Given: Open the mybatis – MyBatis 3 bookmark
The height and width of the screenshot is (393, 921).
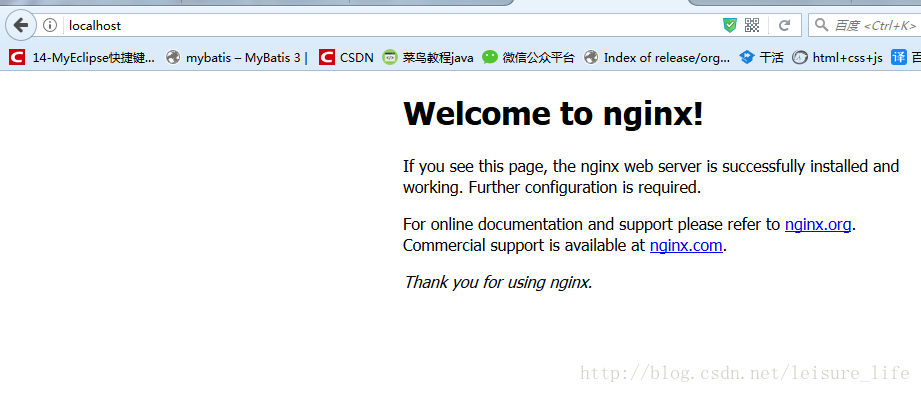Looking at the screenshot, I should (x=237, y=58).
